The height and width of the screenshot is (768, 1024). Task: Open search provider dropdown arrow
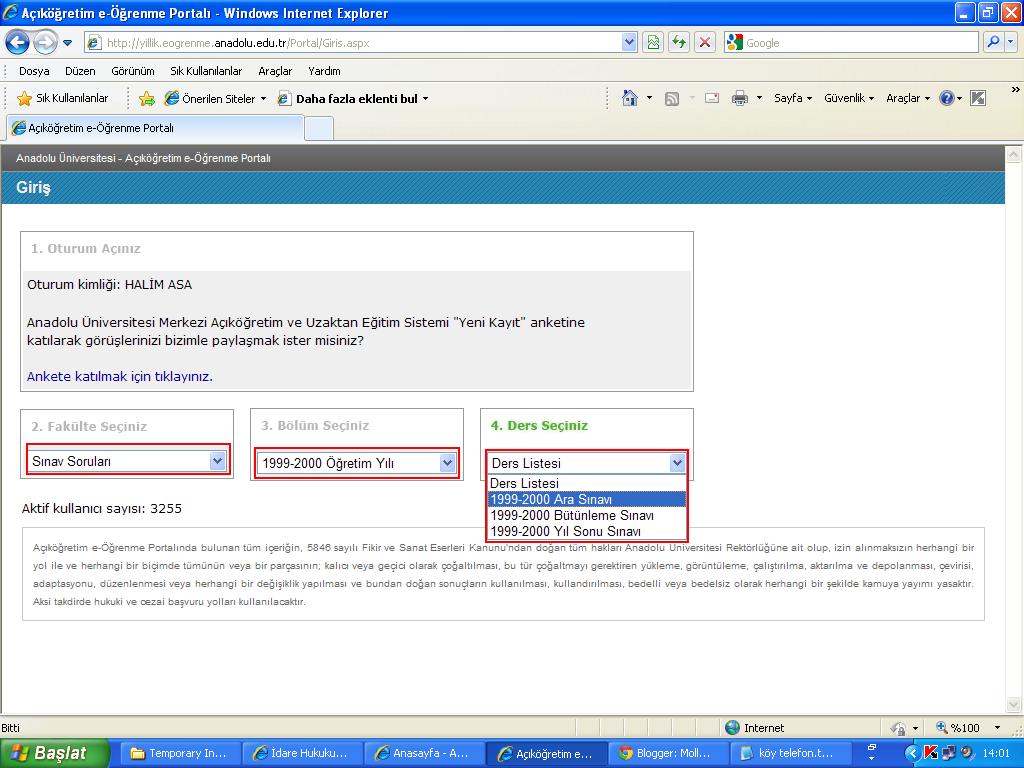pyautogui.click(x=1011, y=42)
